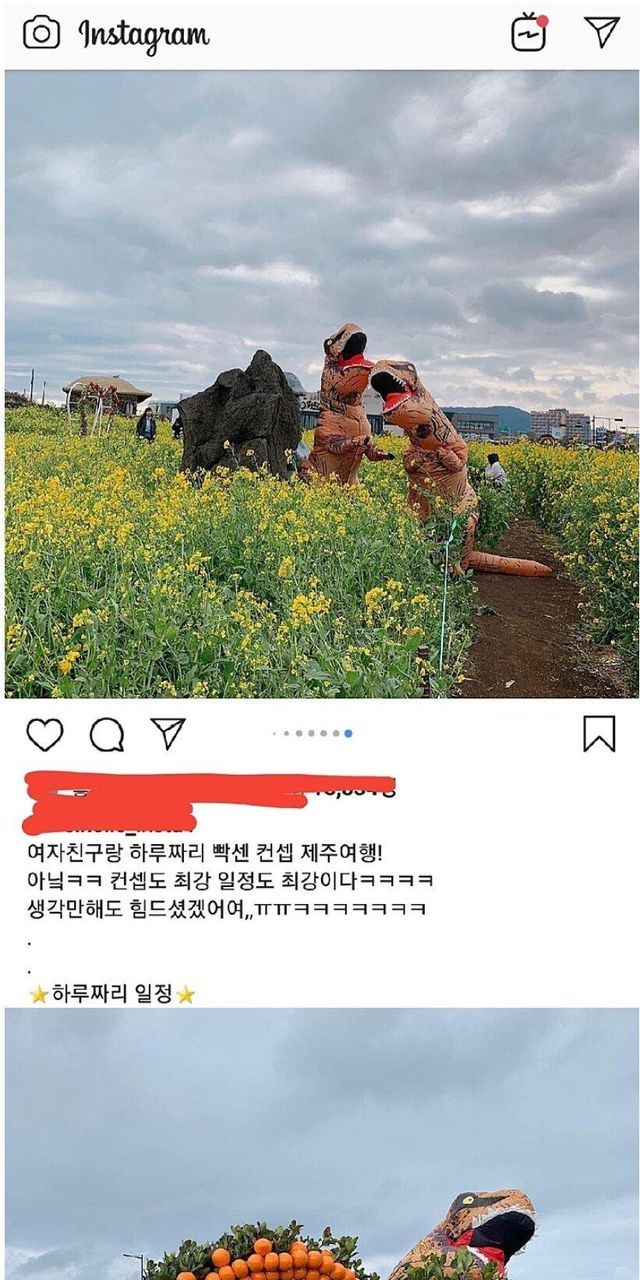Image resolution: width=640 pixels, height=1280 pixels.
Task: Open the flower field dinosaur costume photo
Action: coord(321,383)
